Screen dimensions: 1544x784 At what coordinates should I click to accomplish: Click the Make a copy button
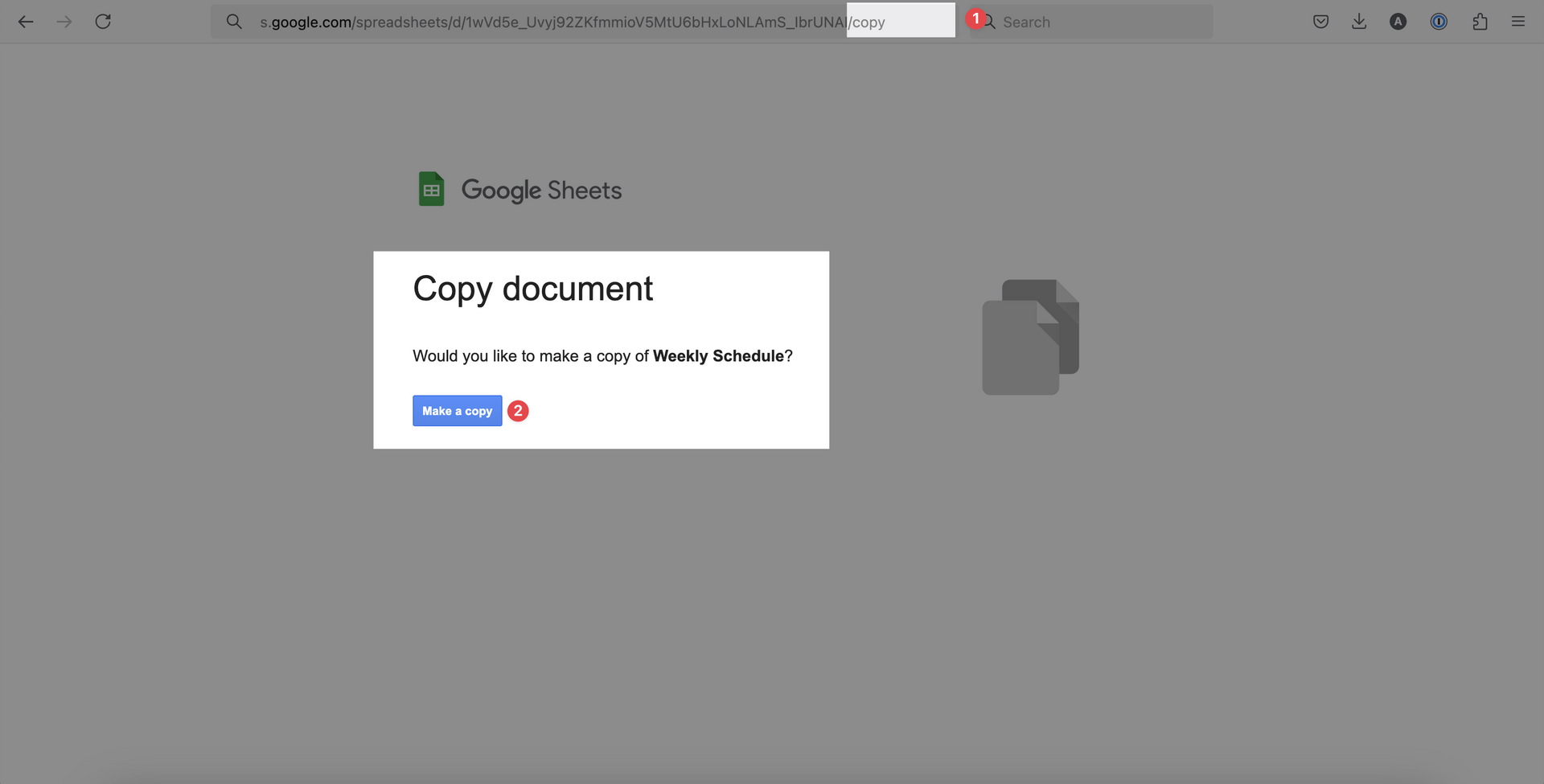coord(458,411)
